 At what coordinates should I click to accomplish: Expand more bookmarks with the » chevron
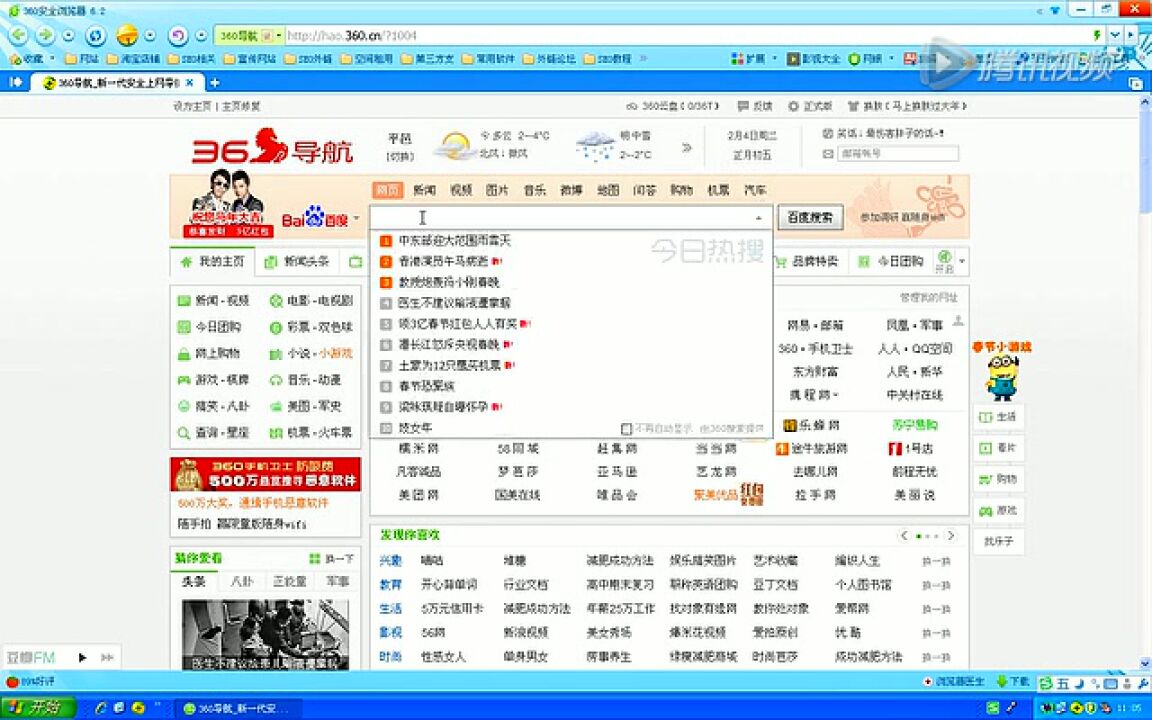[x=644, y=58]
